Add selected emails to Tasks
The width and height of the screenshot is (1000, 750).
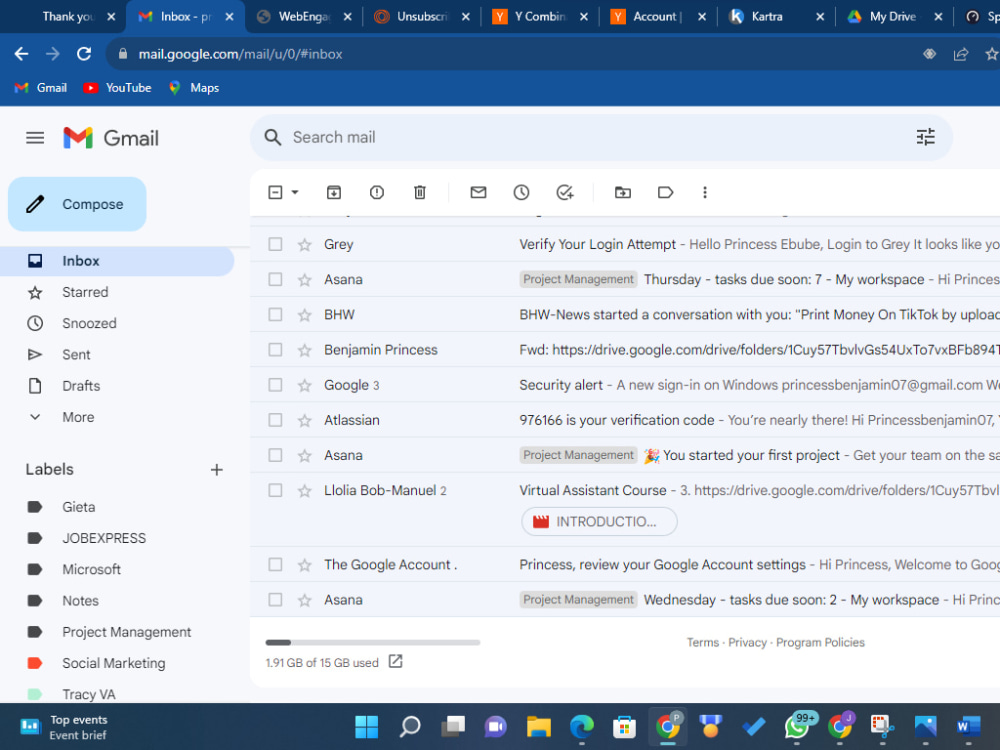tap(565, 193)
